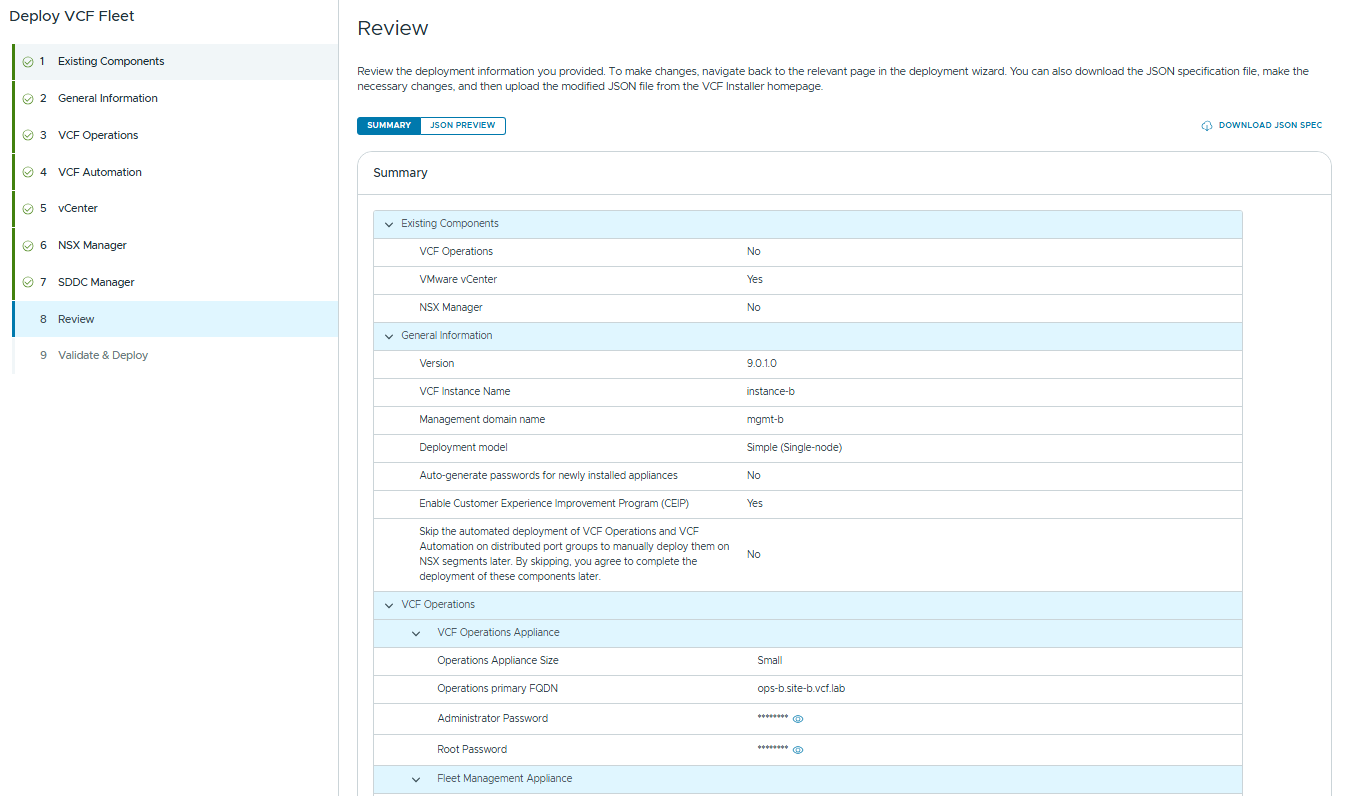Image resolution: width=1360 pixels, height=796 pixels.
Task: Go to the General Information wizard step
Action: coord(108,98)
